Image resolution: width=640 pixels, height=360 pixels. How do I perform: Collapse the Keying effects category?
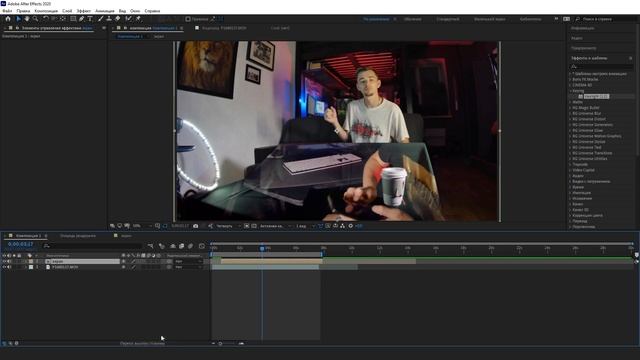(x=571, y=91)
